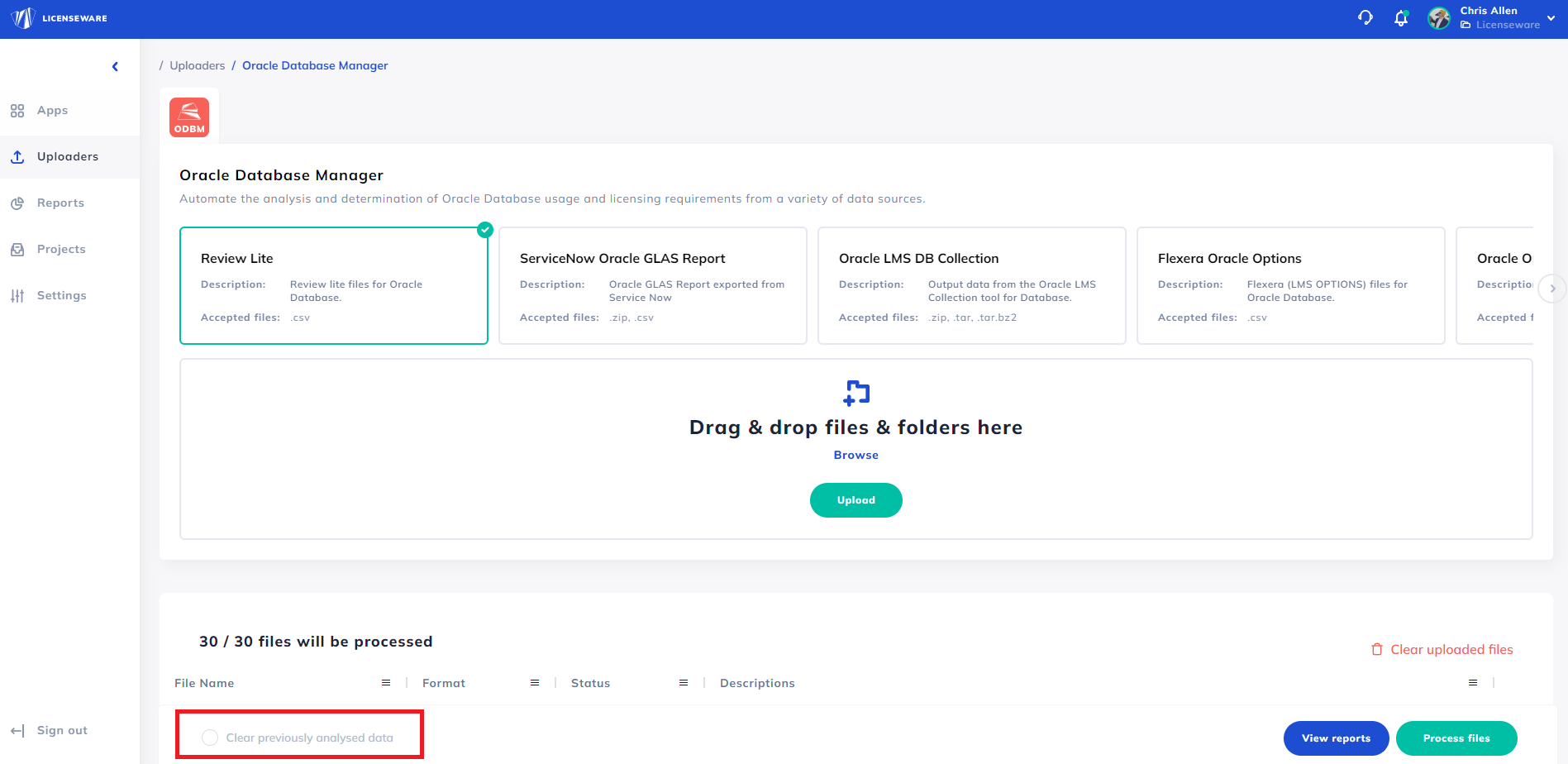Click Chris Allen's profile avatar
The image size is (1568, 764).
click(x=1439, y=18)
